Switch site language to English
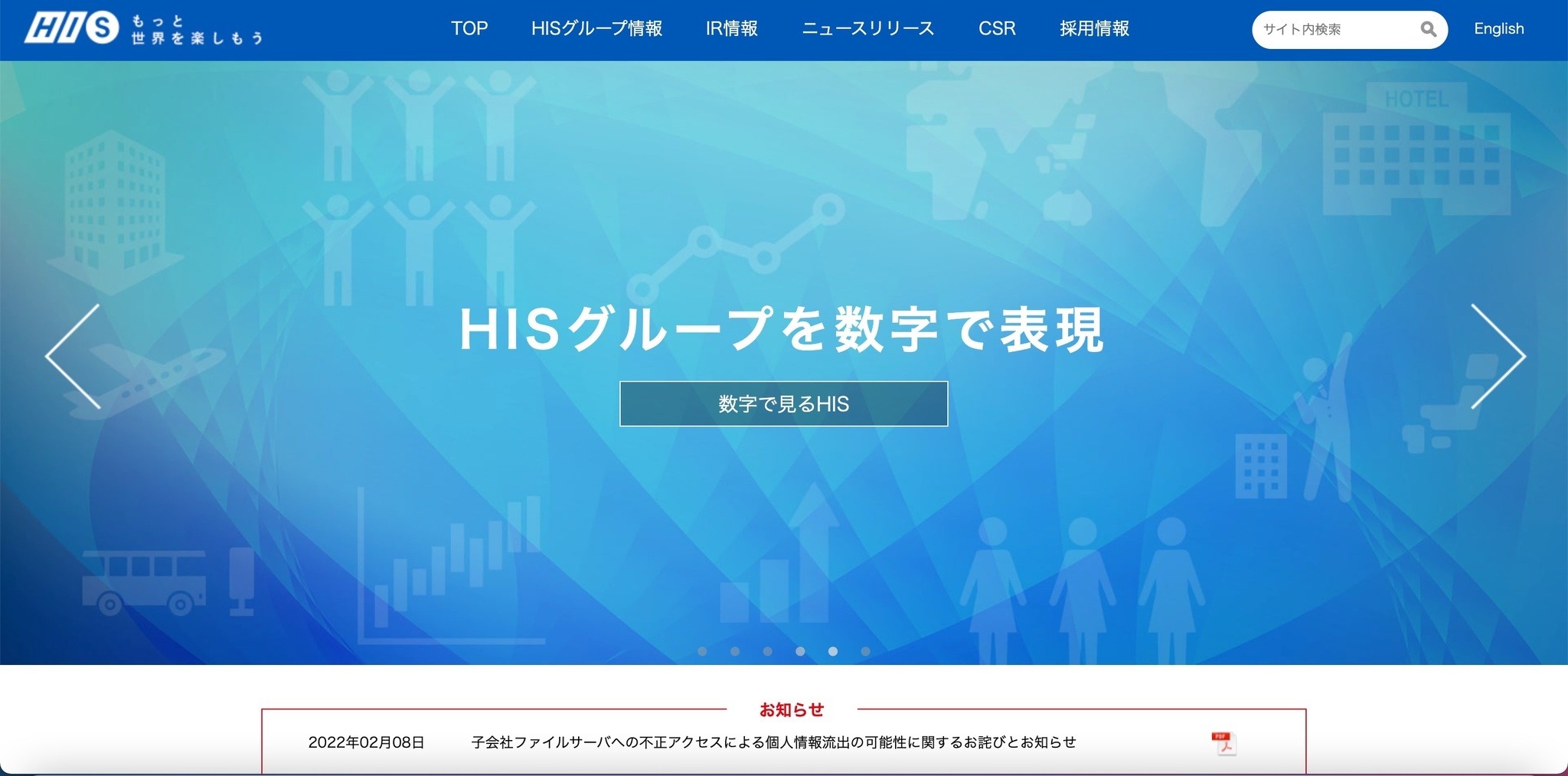The height and width of the screenshot is (776, 1568). tap(1498, 29)
